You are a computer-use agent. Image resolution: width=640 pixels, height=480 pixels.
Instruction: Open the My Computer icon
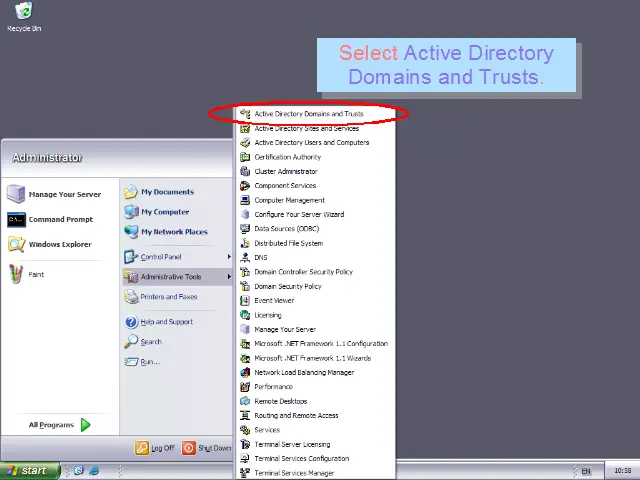(x=131, y=212)
